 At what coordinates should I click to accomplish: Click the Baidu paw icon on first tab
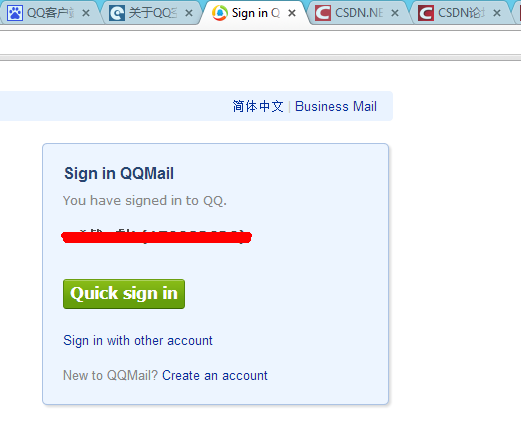(15, 13)
